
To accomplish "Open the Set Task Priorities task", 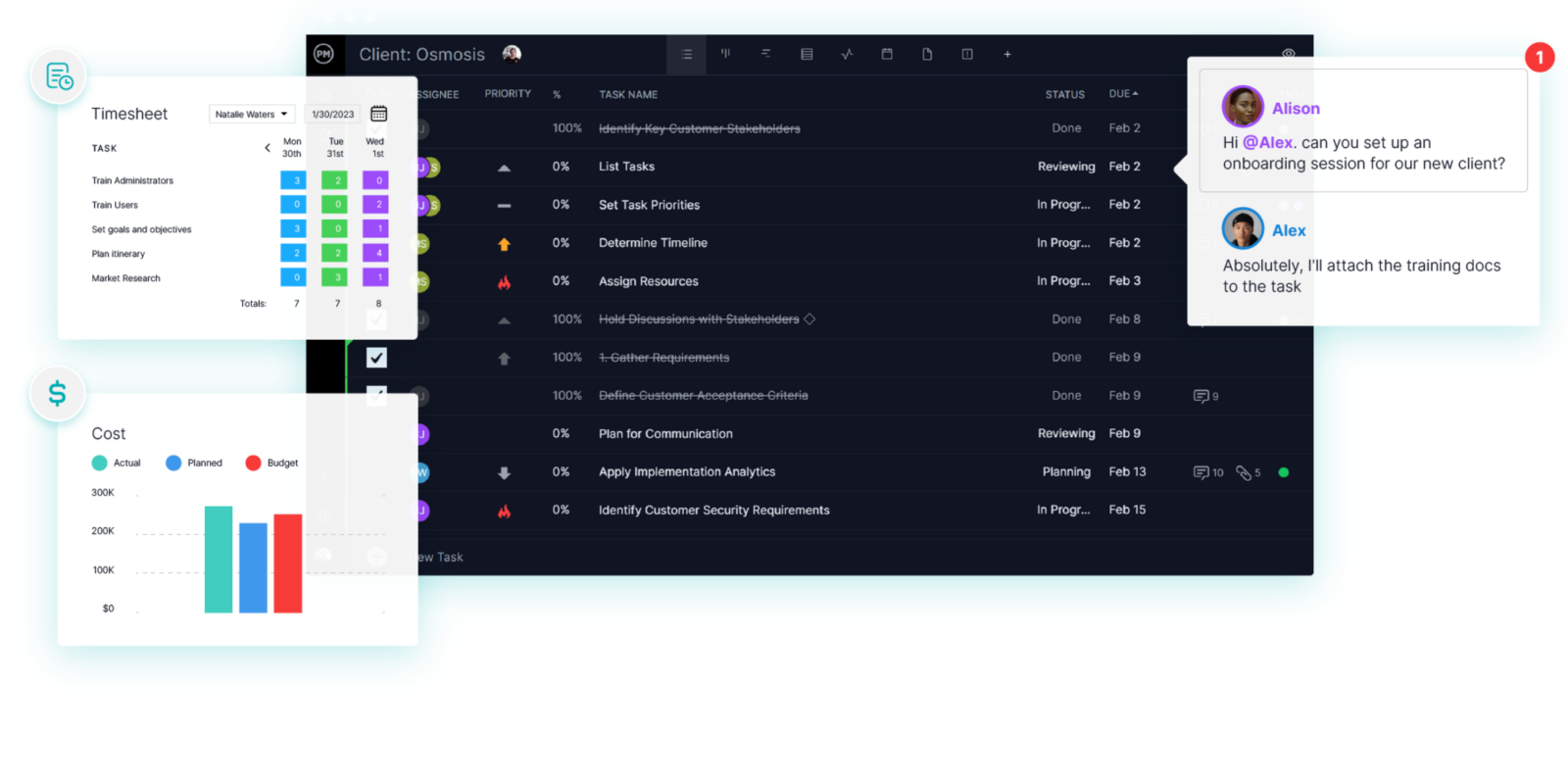I will coord(649,205).
